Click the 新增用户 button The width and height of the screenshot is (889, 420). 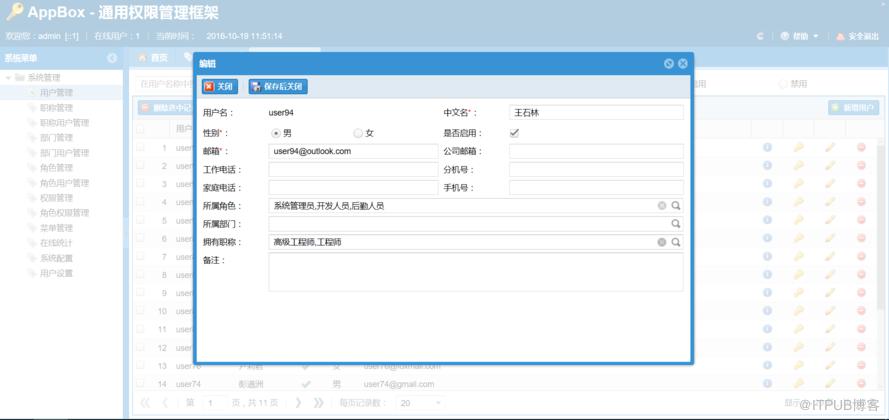click(853, 108)
